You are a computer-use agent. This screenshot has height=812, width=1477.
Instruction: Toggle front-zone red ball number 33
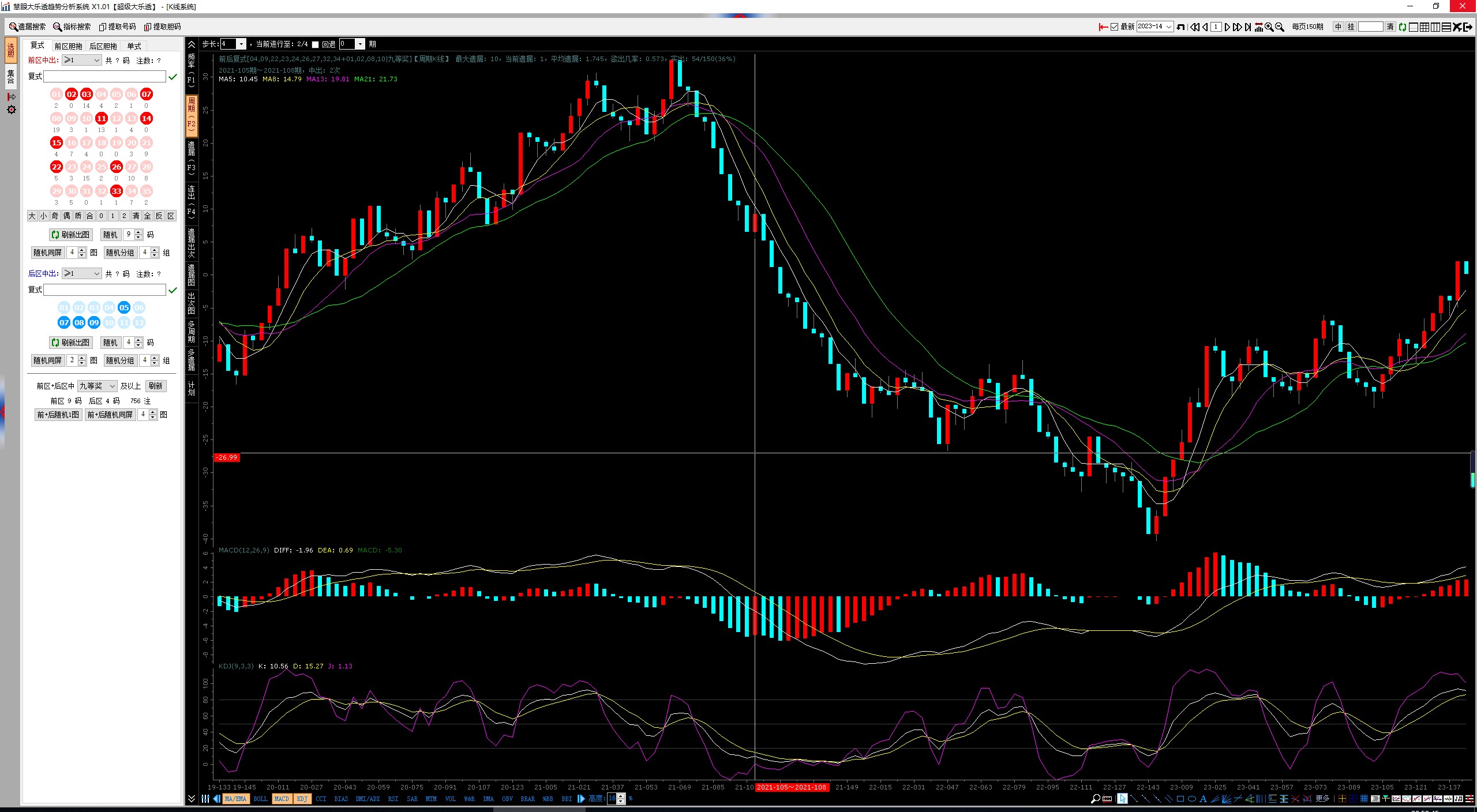point(117,191)
